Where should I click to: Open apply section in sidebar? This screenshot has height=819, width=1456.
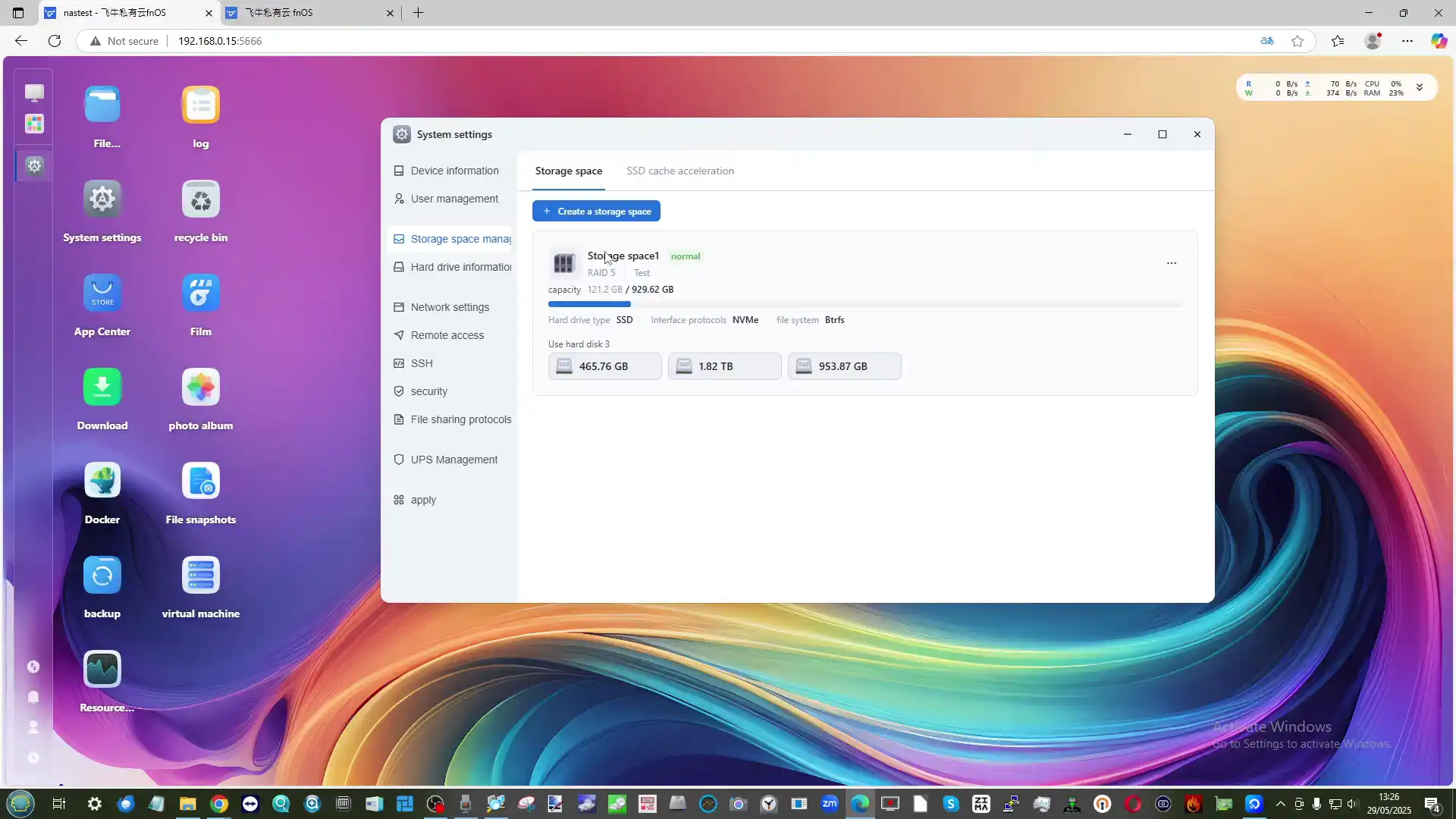pos(450,500)
